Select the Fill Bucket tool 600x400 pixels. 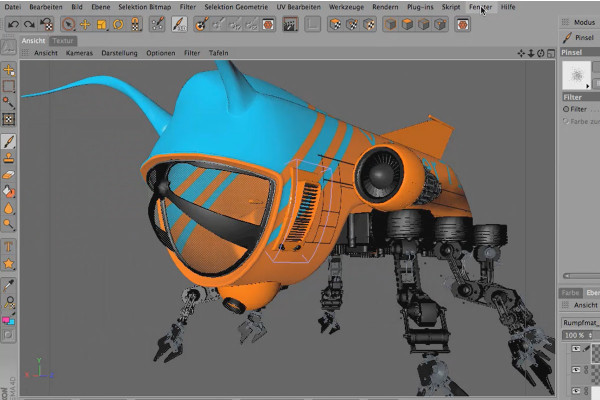(8, 191)
